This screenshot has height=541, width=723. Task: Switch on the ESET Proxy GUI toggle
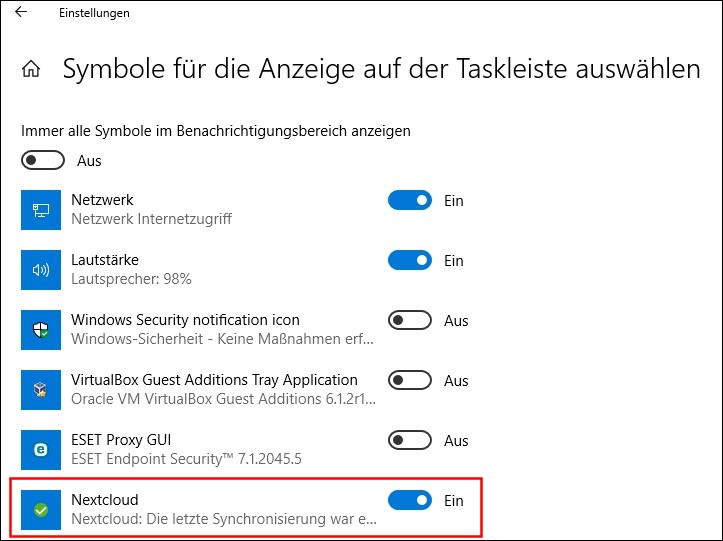410,440
